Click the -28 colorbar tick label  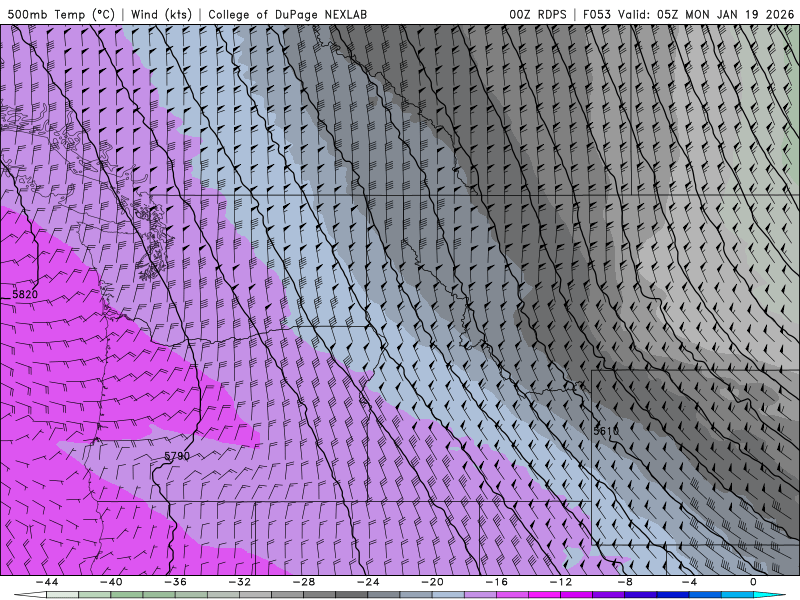click(304, 582)
